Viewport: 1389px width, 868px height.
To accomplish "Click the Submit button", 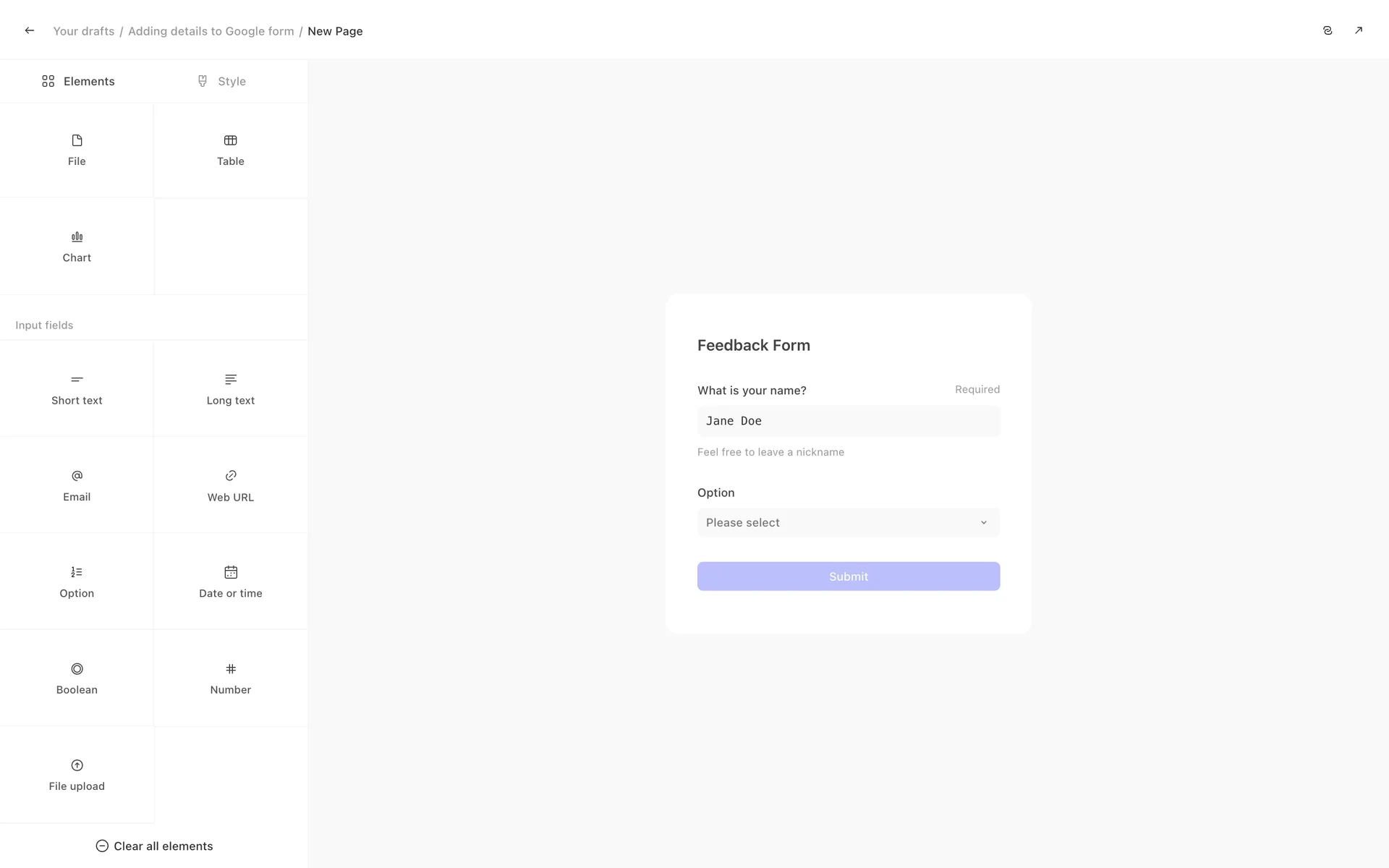I will tap(848, 576).
